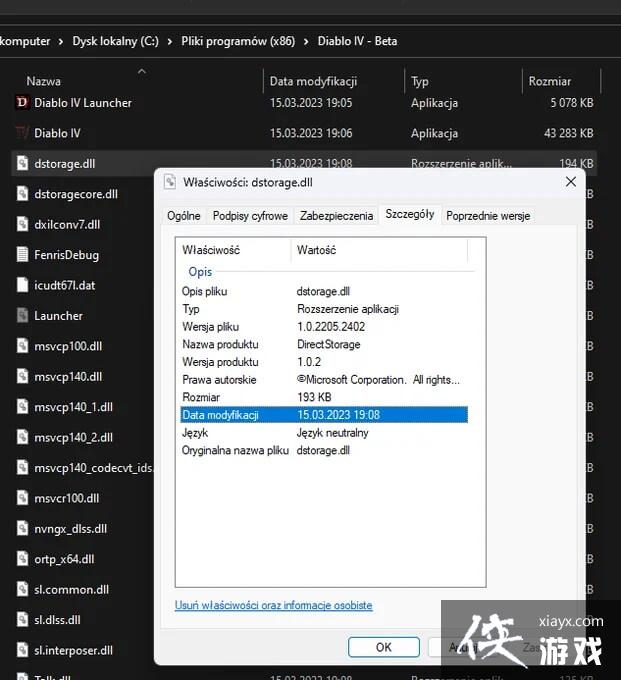
Task: Click the icudt67l.dat file icon
Action: tap(22, 285)
